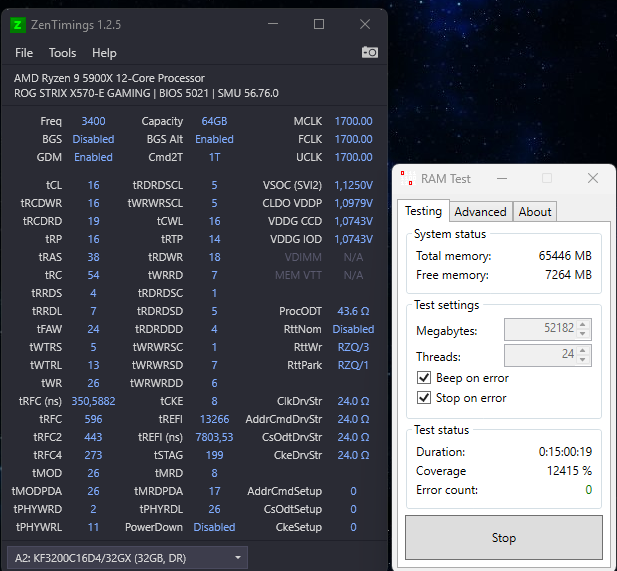Click the RttWr value RZQ/3
This screenshot has height=571, width=617.
[353, 347]
